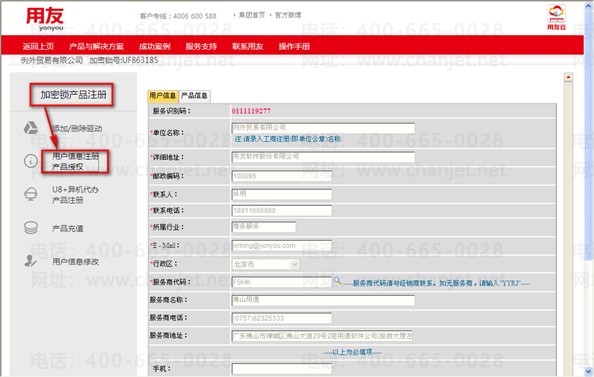
Task: Click the 添加/删除驱动 drive icon
Action: pyautogui.click(x=31, y=128)
